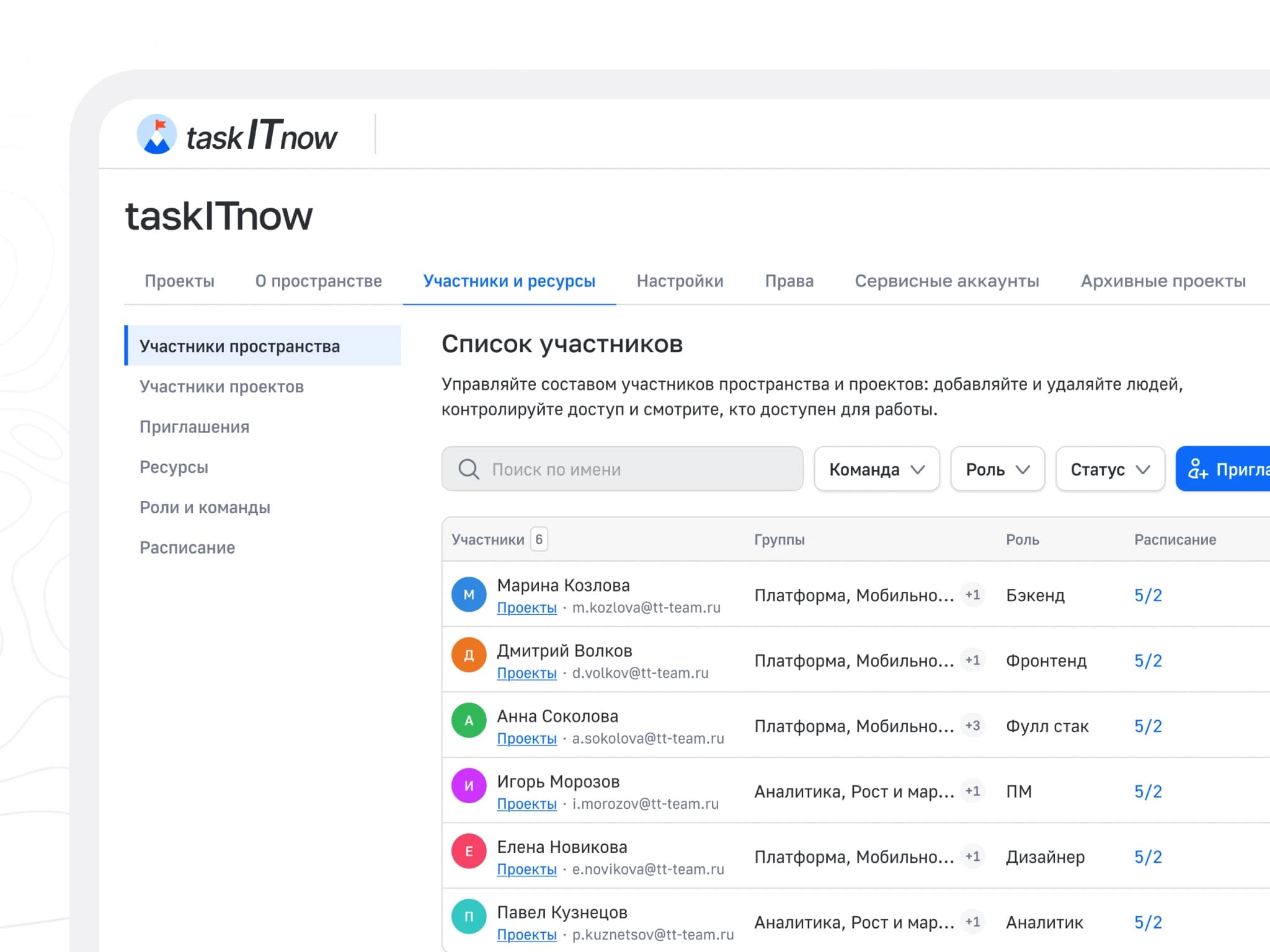The image size is (1270, 952).
Task: Expand the Роль filter dropdown
Action: pos(997,469)
